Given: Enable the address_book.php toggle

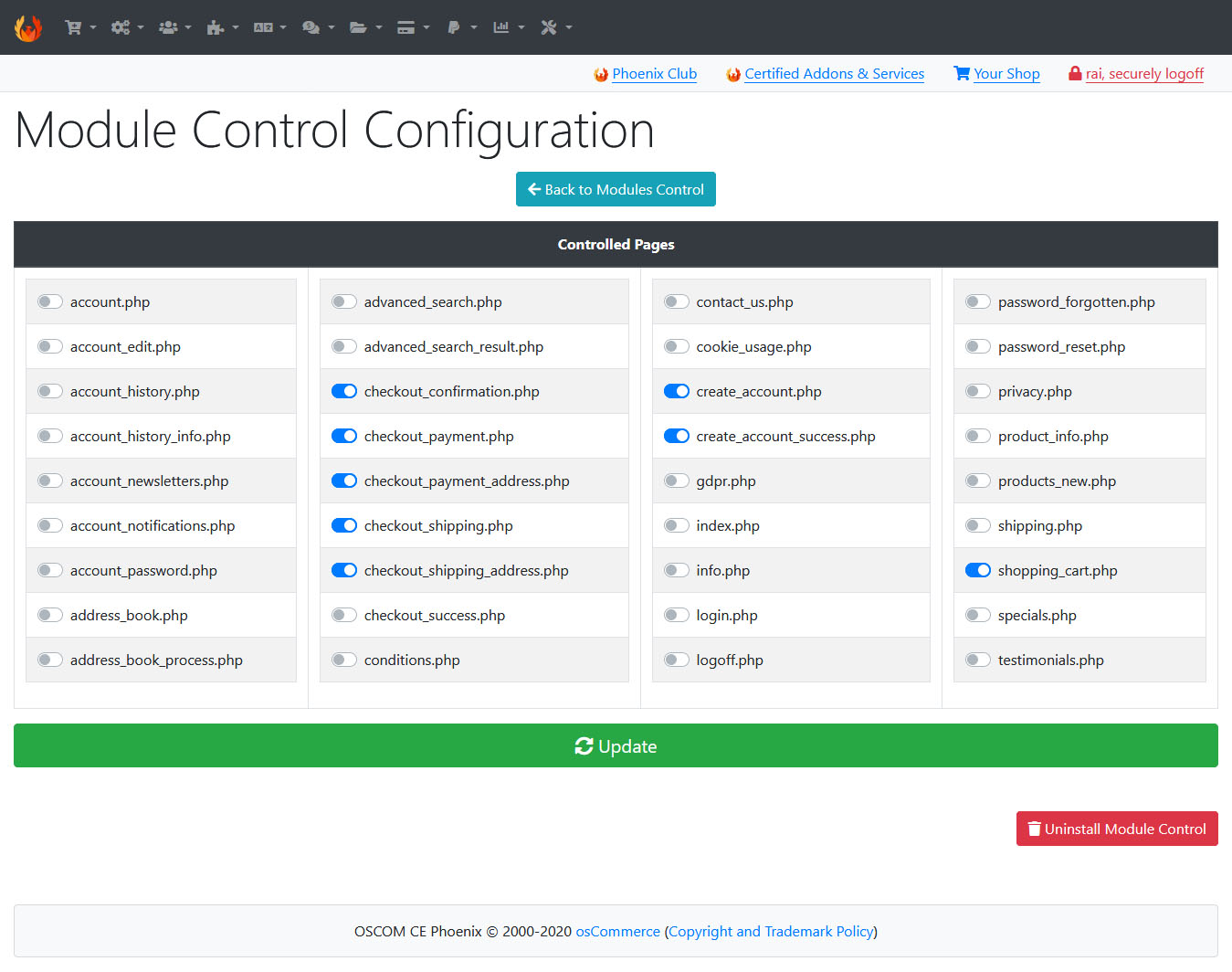Looking at the screenshot, I should click(x=50, y=615).
